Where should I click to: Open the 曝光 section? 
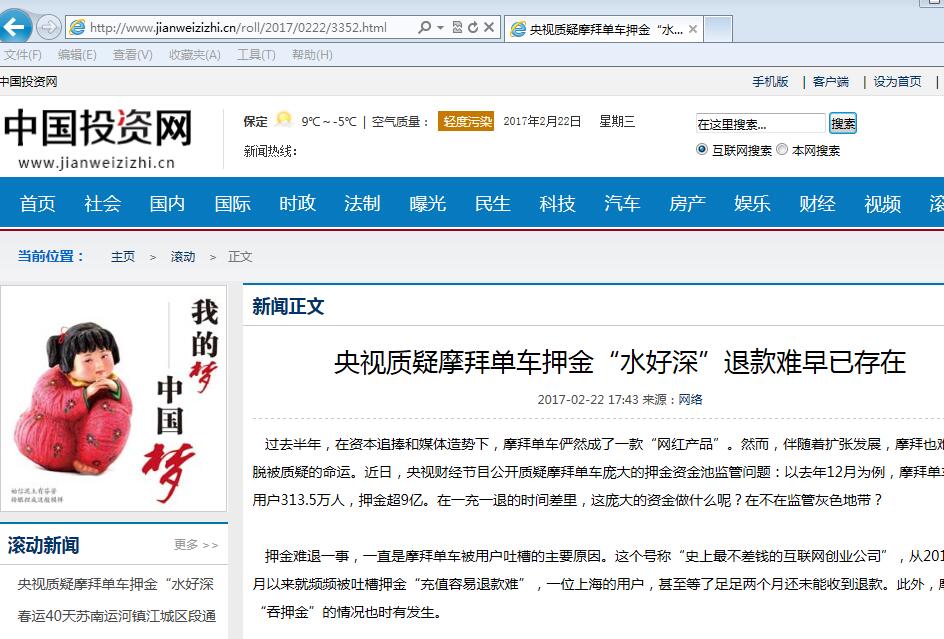pos(427,204)
